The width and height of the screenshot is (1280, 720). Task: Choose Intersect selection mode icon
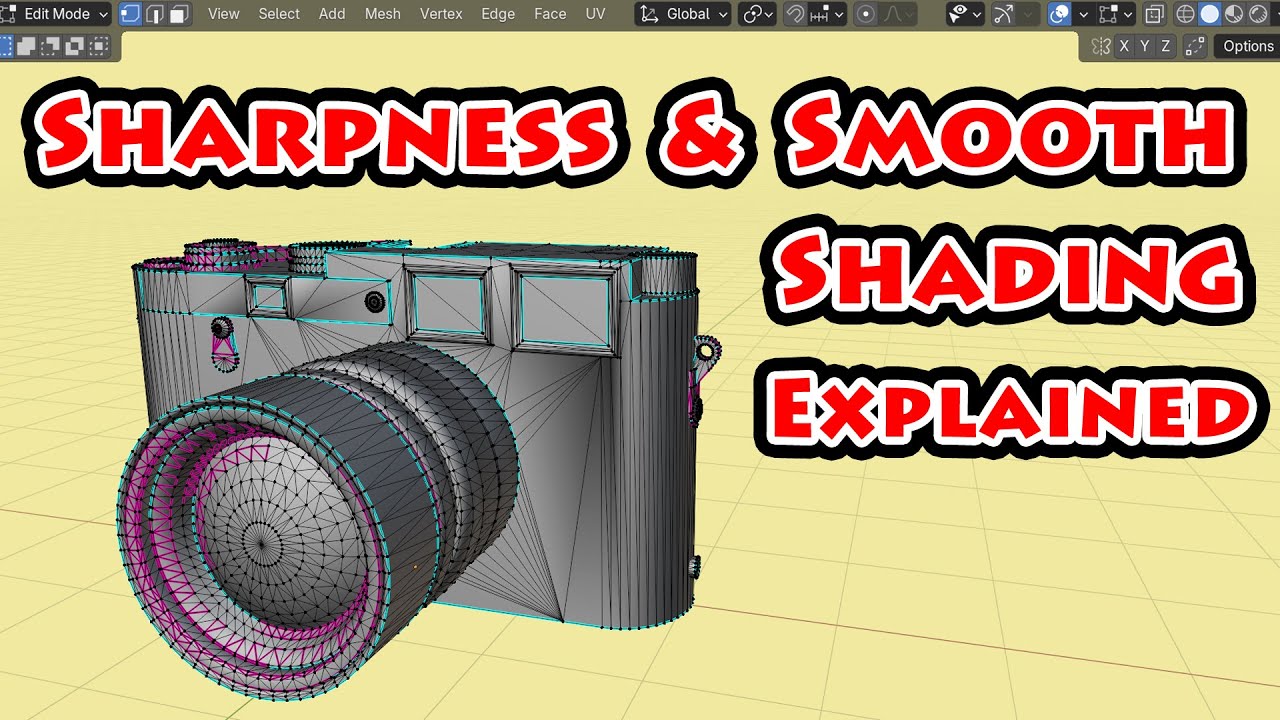(99, 46)
